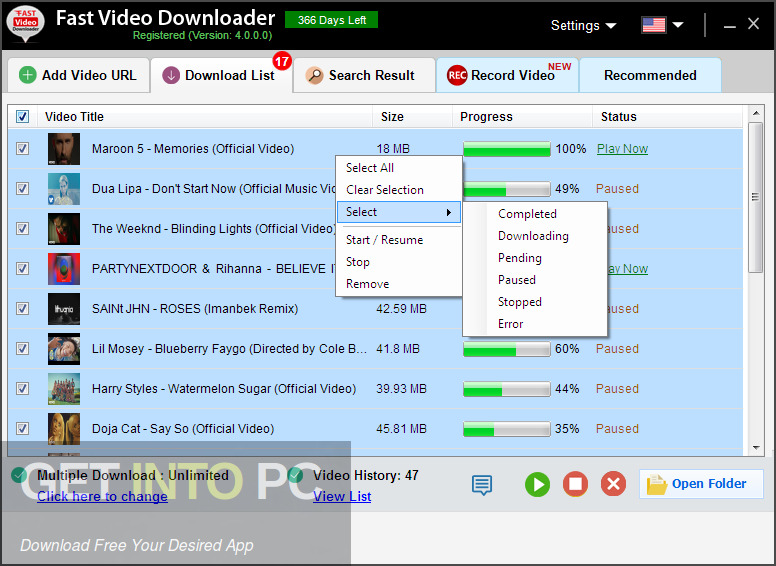Open PARTYNEXTDOOR & Rihanna thumbnail
The height and width of the screenshot is (566, 776).
[x=64, y=269]
